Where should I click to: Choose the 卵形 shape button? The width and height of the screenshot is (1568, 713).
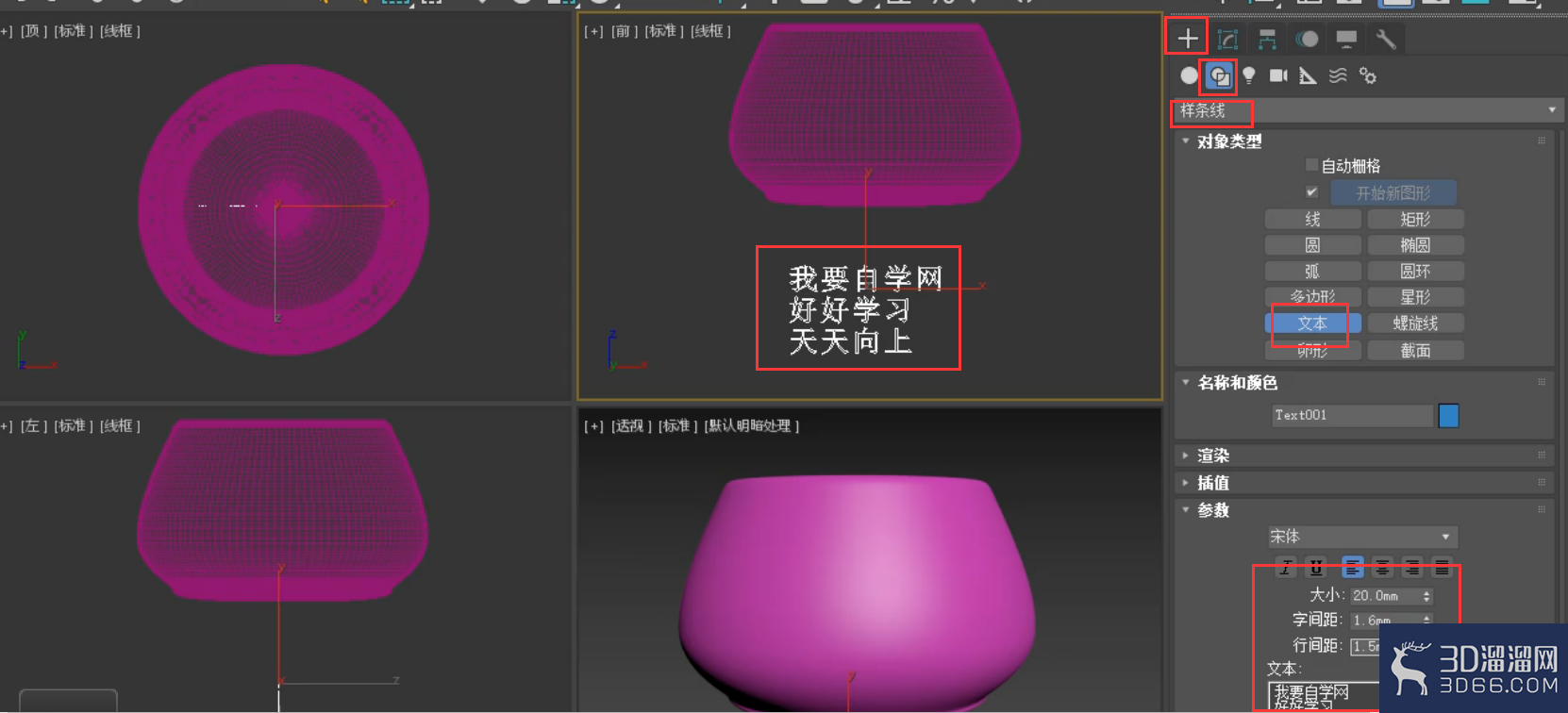pos(1312,350)
